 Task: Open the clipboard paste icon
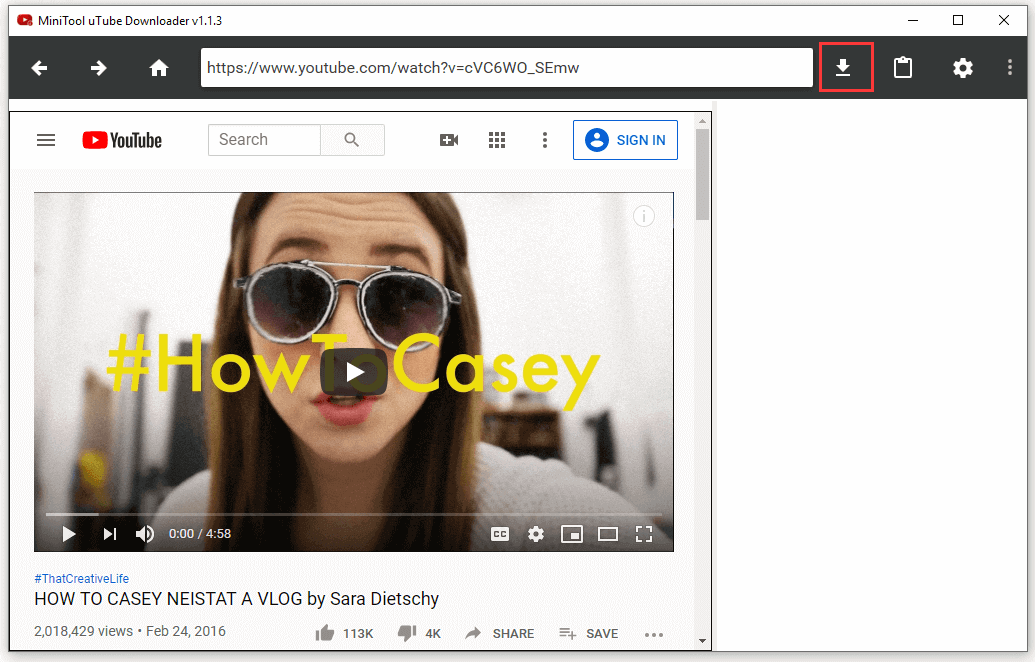tap(903, 67)
